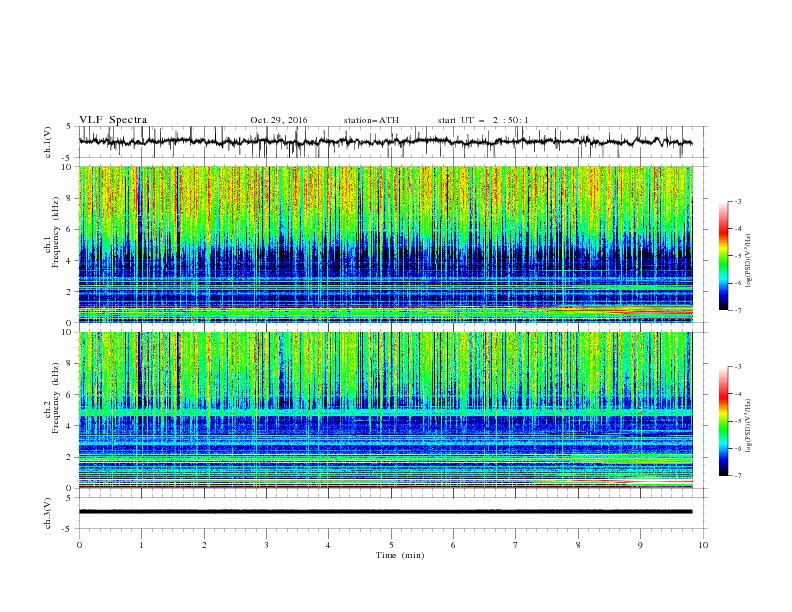Click the 'Time (min)' axis label
Image resolution: width=792 pixels, height=612 pixels.
point(400,555)
